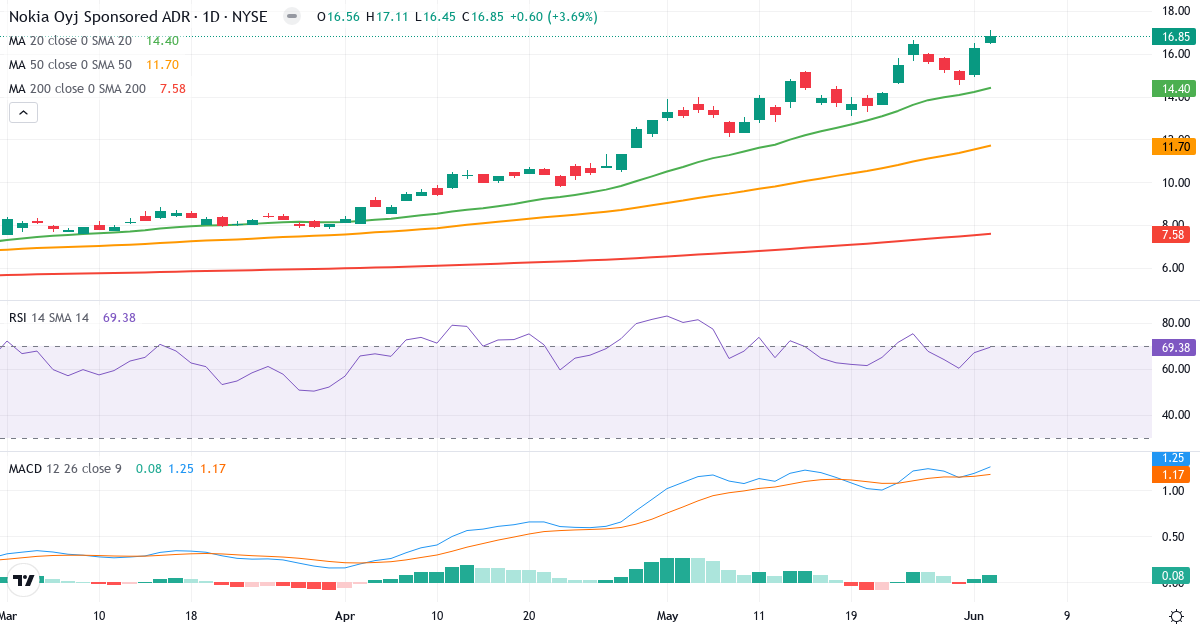This screenshot has height=630, width=1200.
Task: Click the 10.00 price axis label
Action: (1174, 182)
